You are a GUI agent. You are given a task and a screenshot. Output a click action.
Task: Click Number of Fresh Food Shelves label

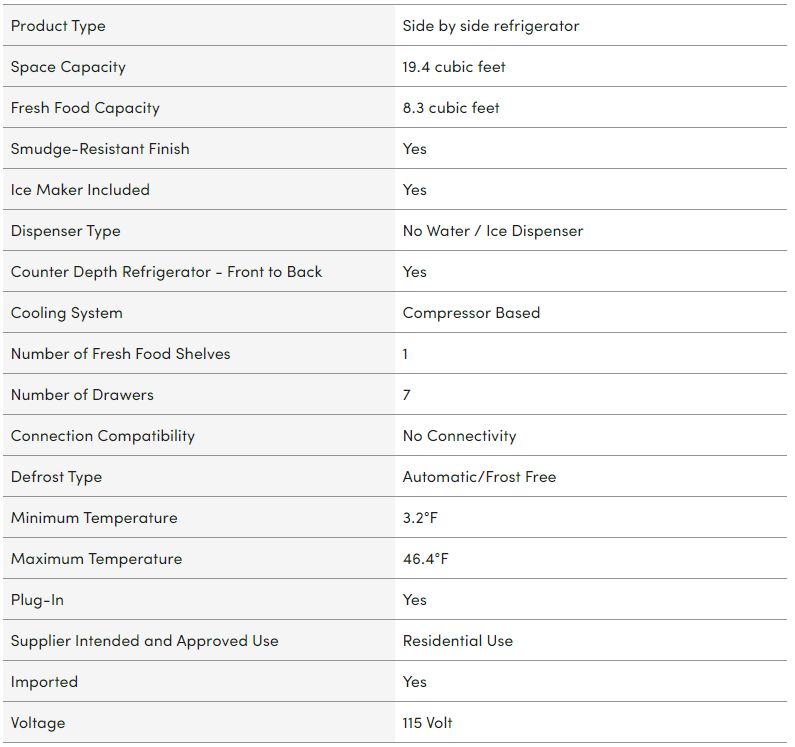point(120,354)
